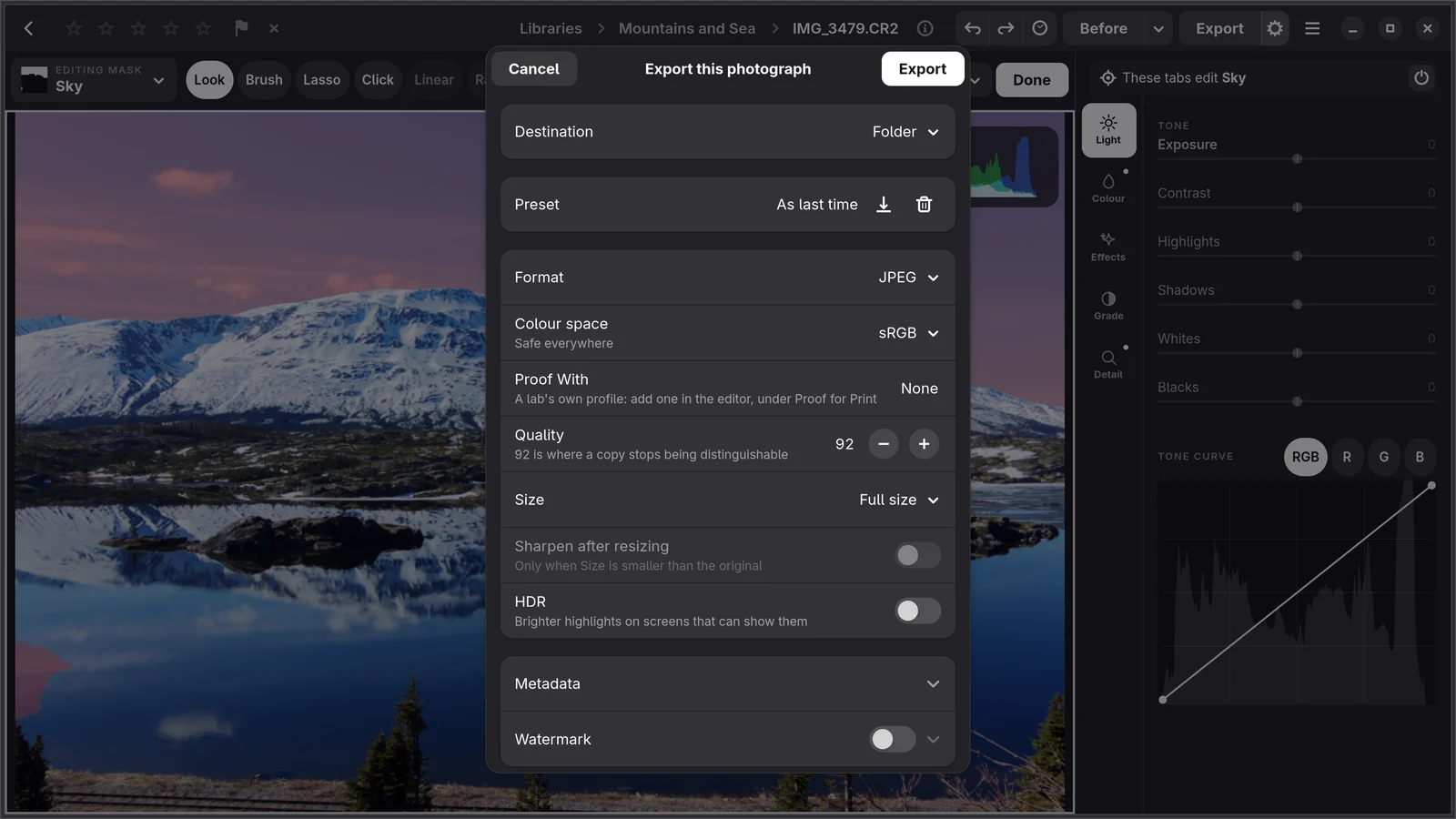Switch to the Effects tab
The image size is (1456, 819).
(1108, 247)
